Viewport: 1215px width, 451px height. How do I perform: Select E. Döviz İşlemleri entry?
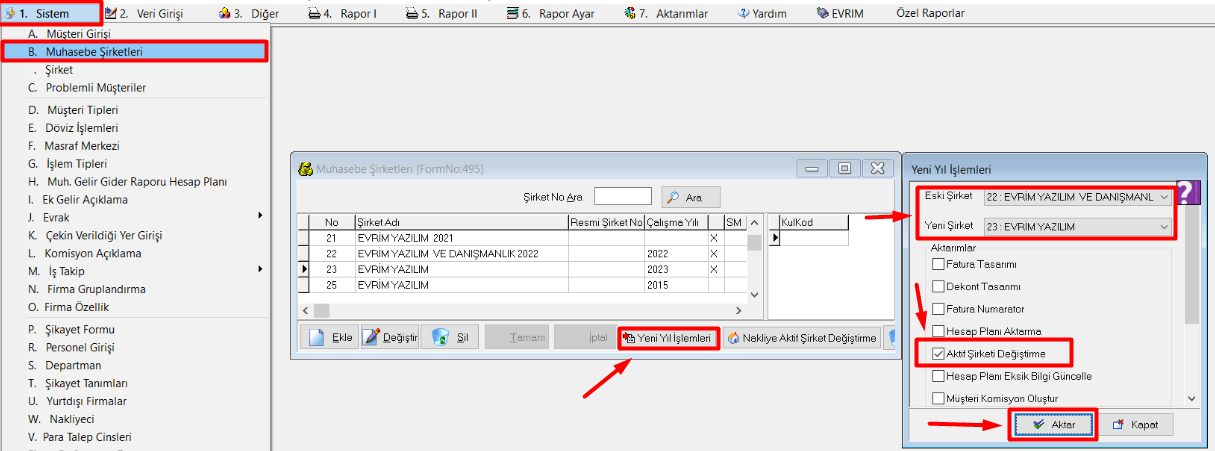tap(135, 128)
